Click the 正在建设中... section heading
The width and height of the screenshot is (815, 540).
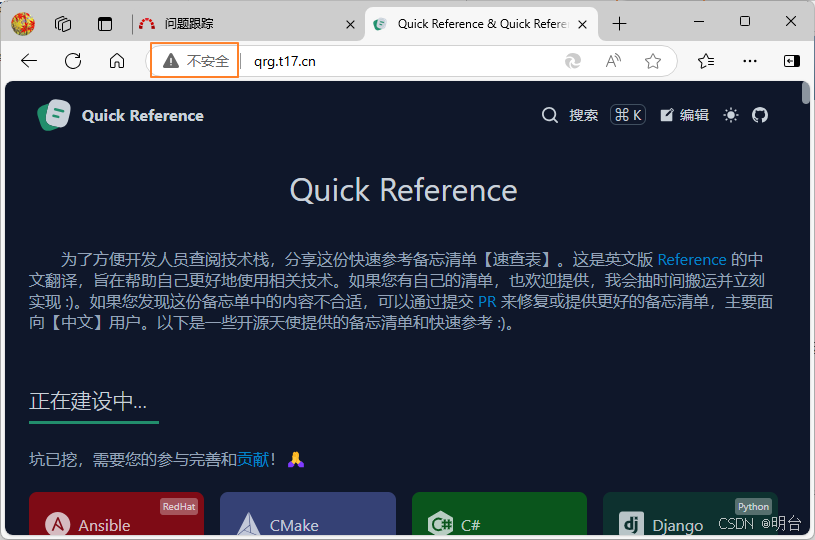point(88,401)
